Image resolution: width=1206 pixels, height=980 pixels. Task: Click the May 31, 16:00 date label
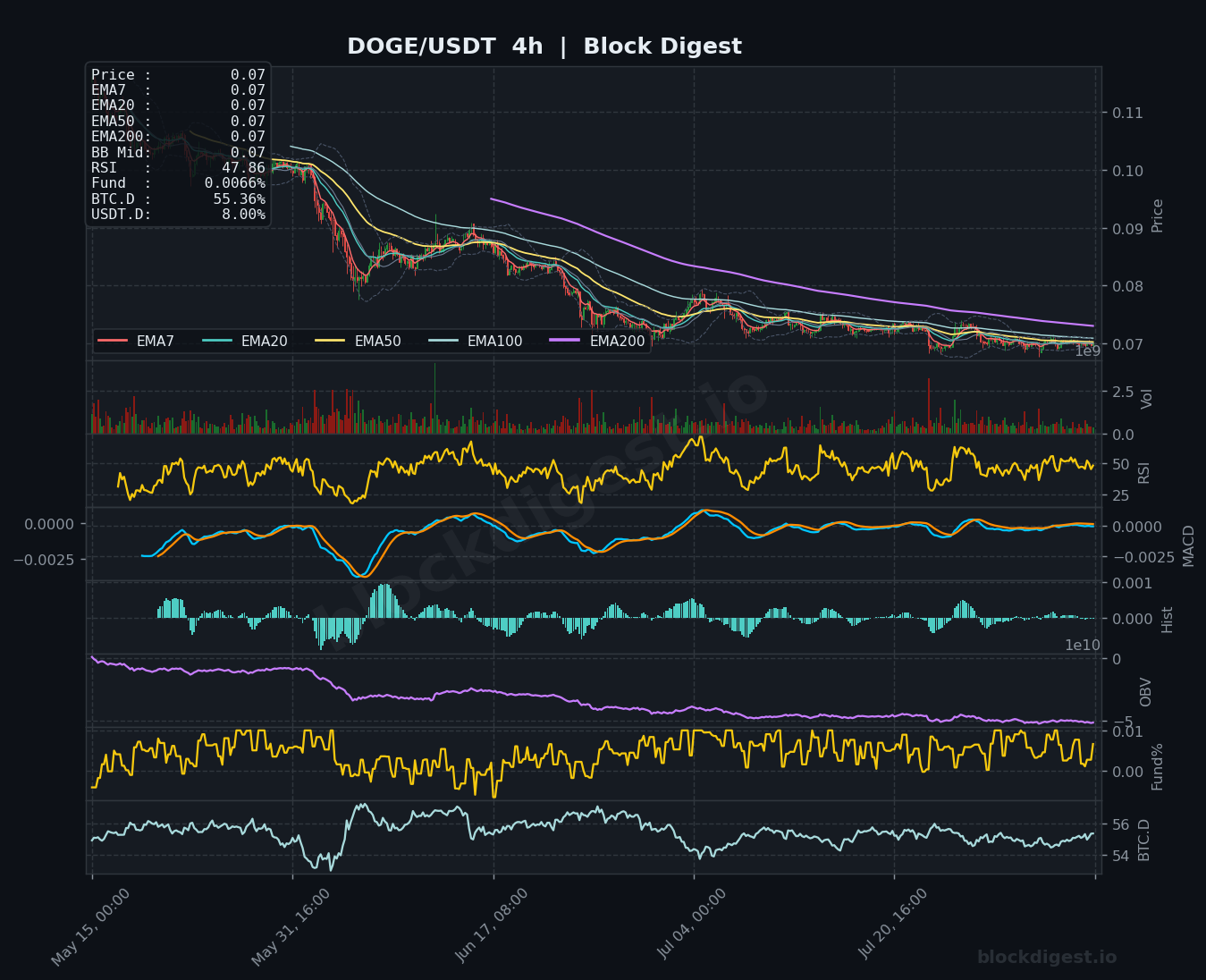(291, 927)
